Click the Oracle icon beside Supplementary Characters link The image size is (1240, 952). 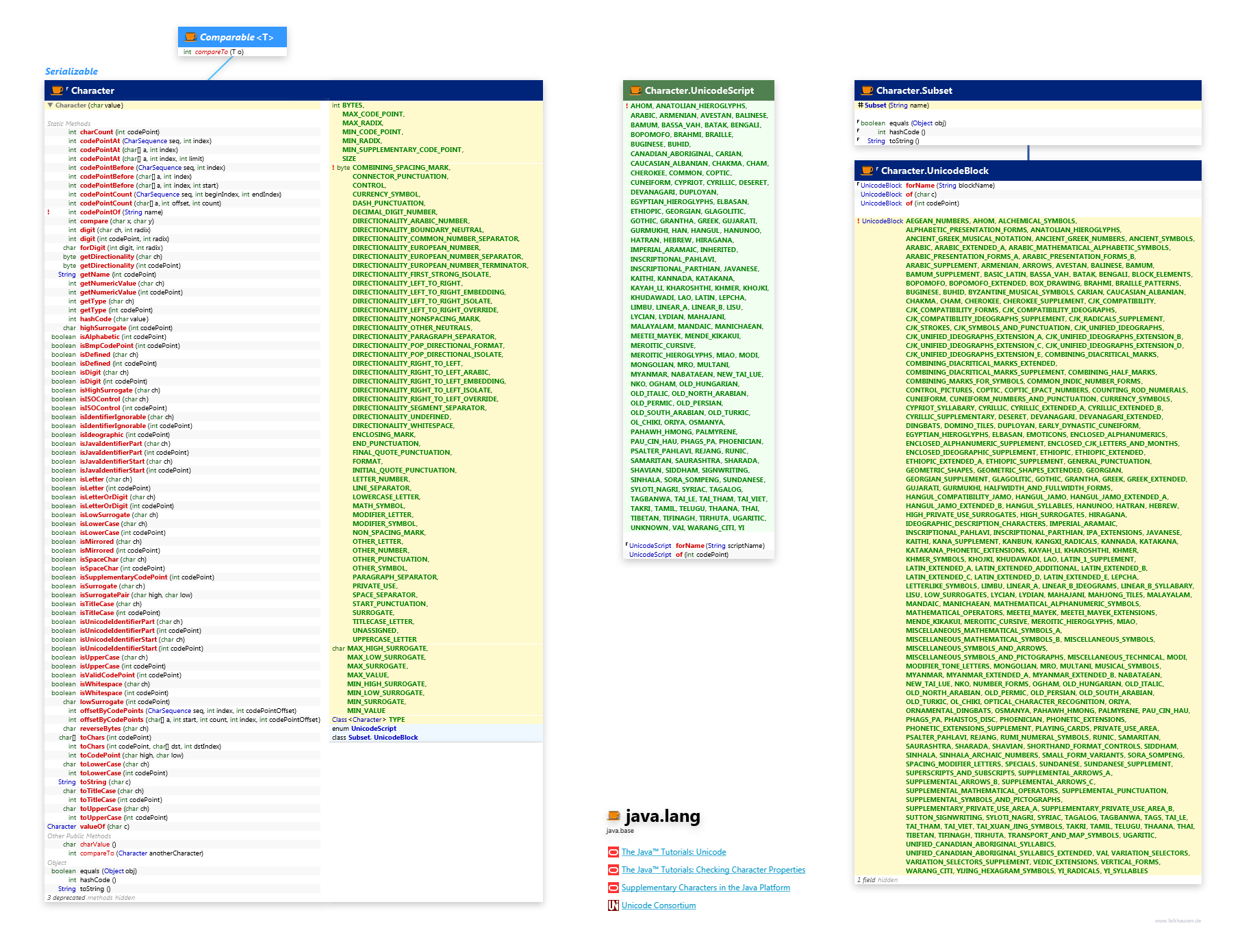tap(613, 888)
